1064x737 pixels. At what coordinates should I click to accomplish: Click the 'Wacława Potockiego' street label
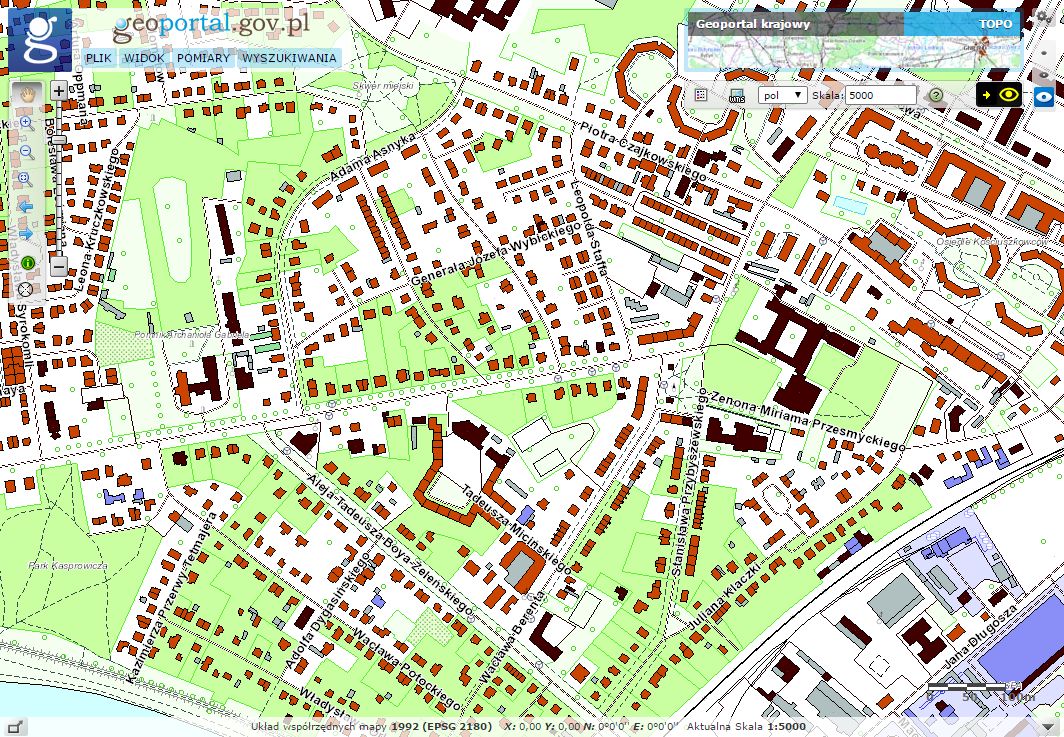pyautogui.click(x=405, y=668)
